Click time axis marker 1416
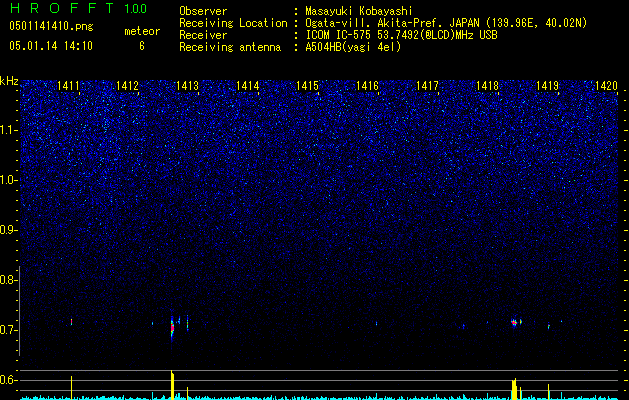This screenshot has height=400, width=629. coord(367,85)
